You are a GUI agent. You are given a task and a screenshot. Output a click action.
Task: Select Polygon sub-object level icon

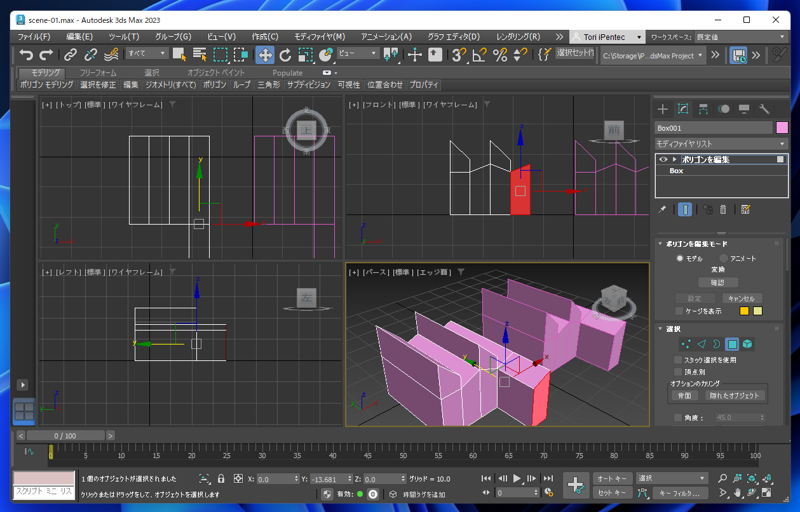point(732,344)
